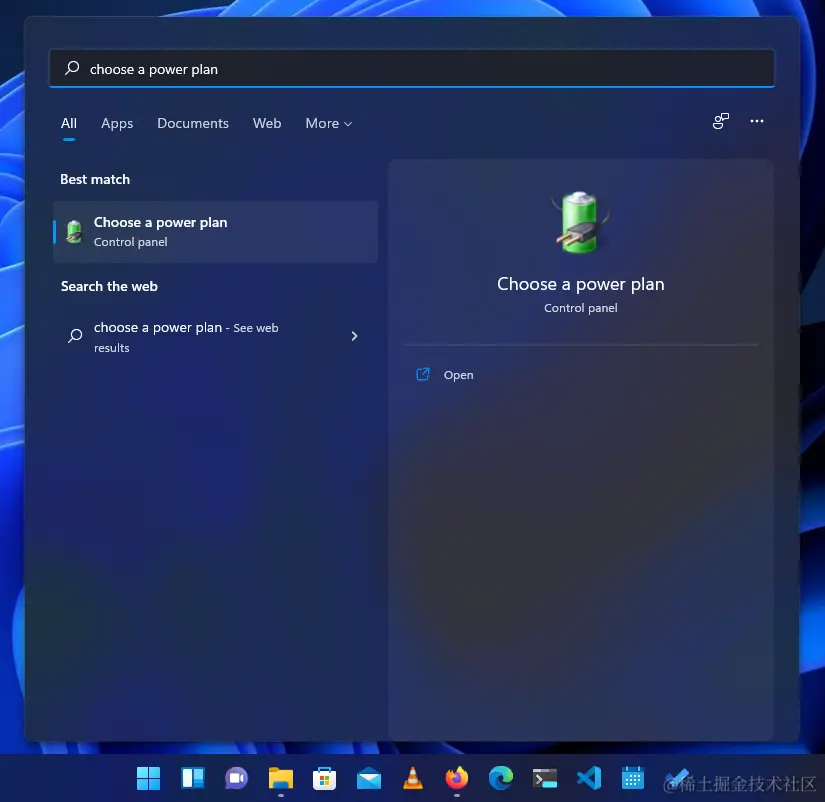Click the search box with 'choose a power plan'

(x=411, y=68)
